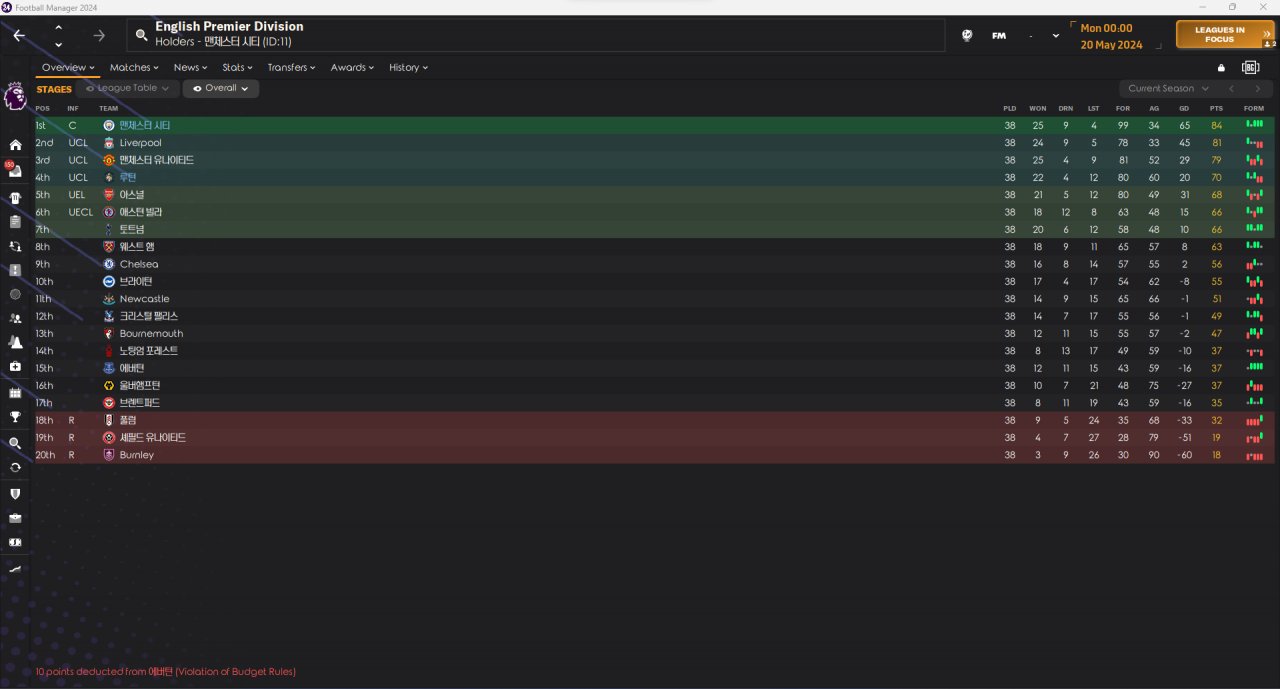
Task: Open the clipboard icon in the sidebar
Action: tap(15, 221)
